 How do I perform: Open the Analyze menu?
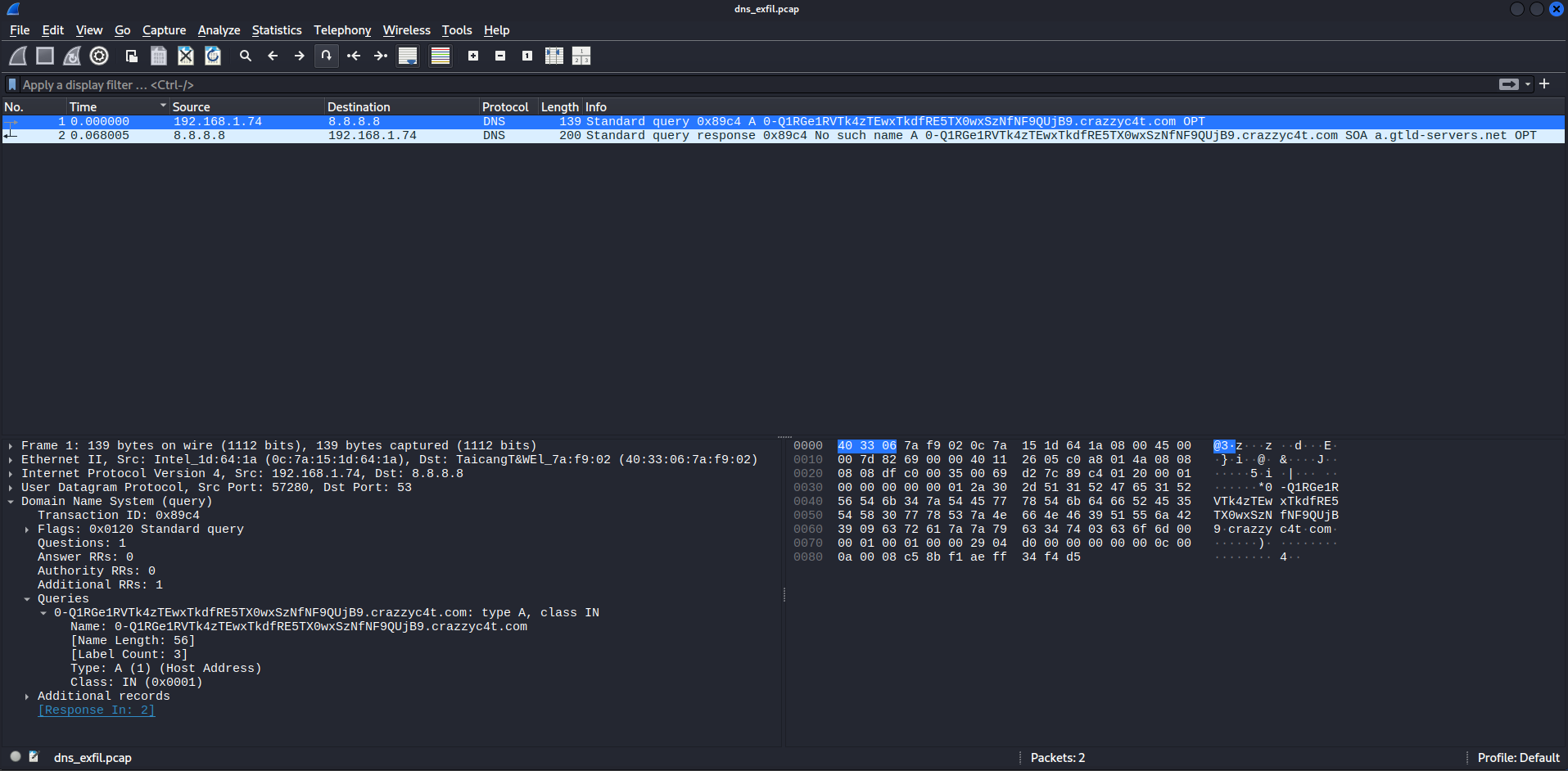point(219,30)
